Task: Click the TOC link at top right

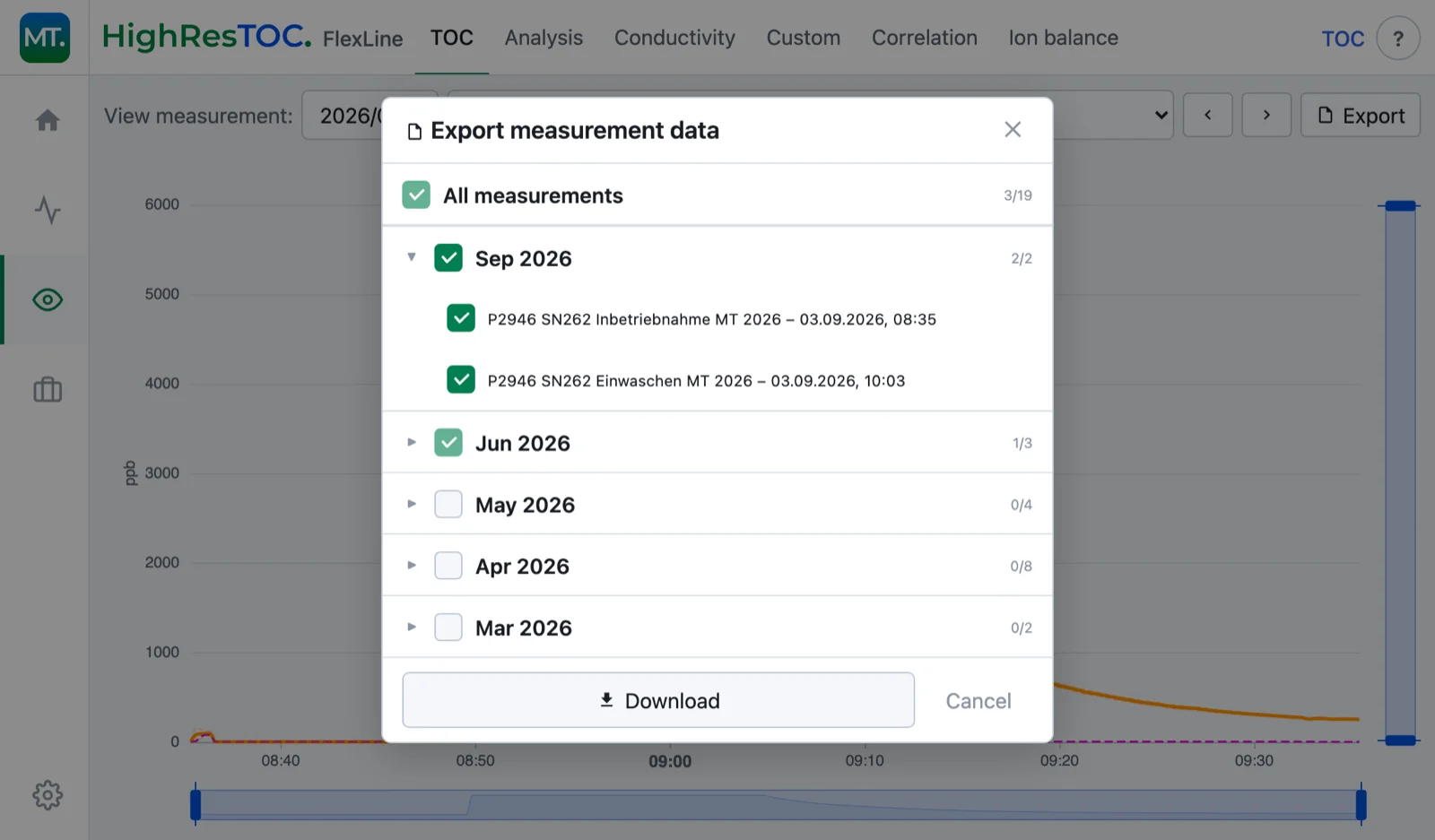Action: pos(1343,39)
